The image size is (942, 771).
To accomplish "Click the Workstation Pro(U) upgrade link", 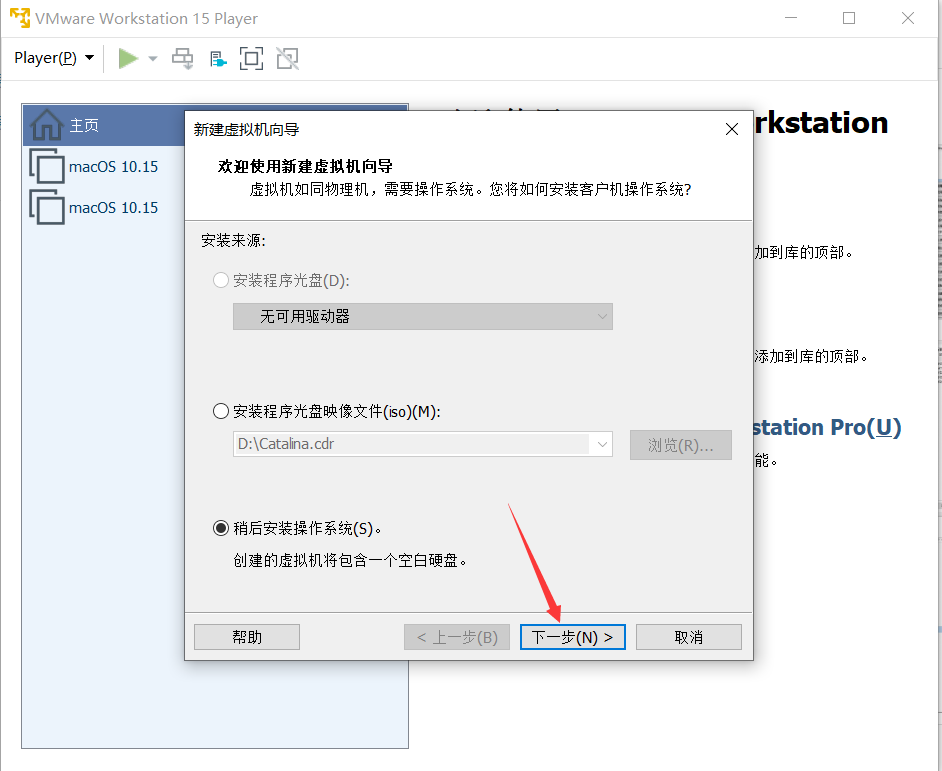I will (x=827, y=427).
